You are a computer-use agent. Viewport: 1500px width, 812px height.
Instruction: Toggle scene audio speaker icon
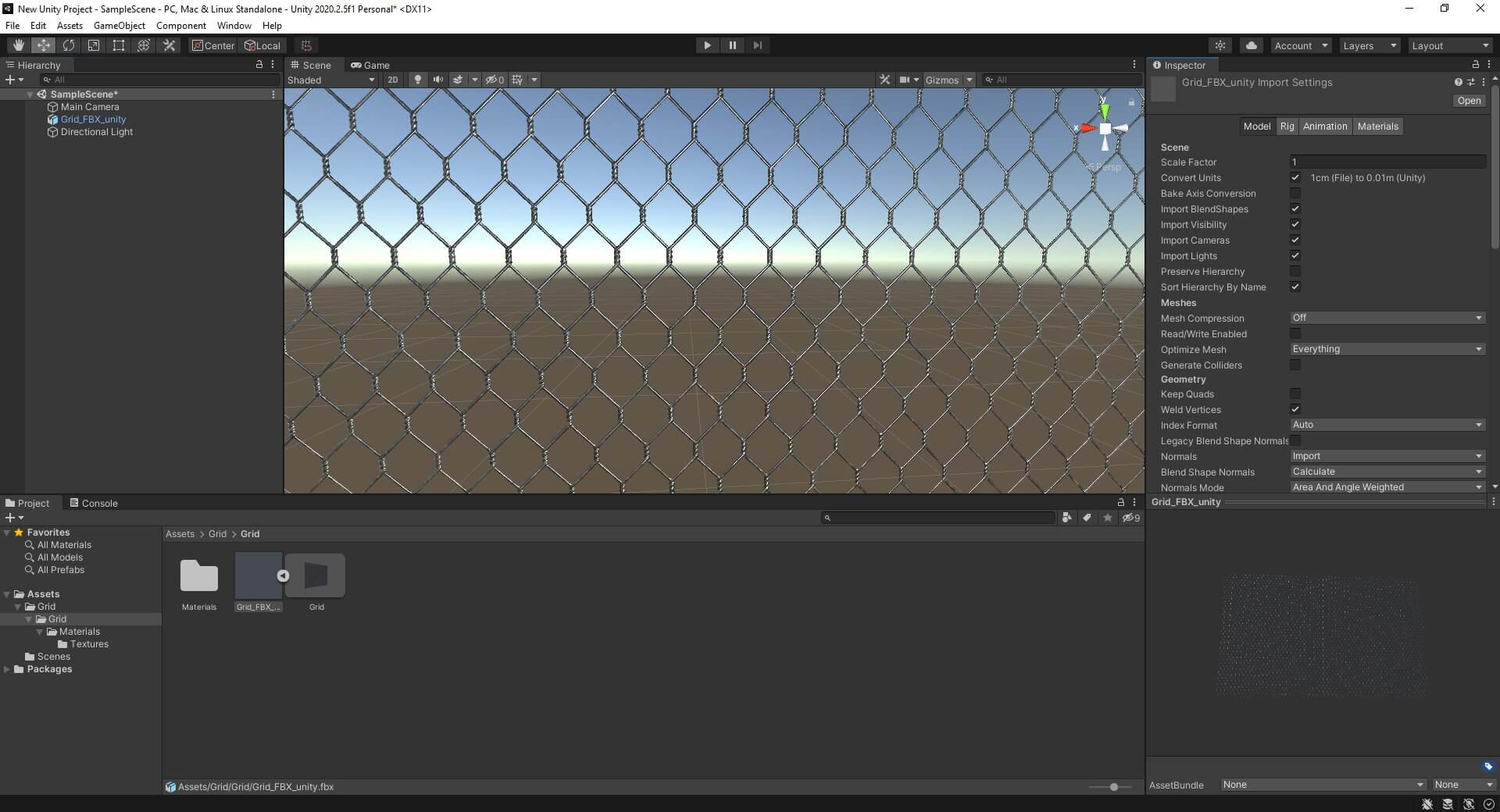point(437,80)
